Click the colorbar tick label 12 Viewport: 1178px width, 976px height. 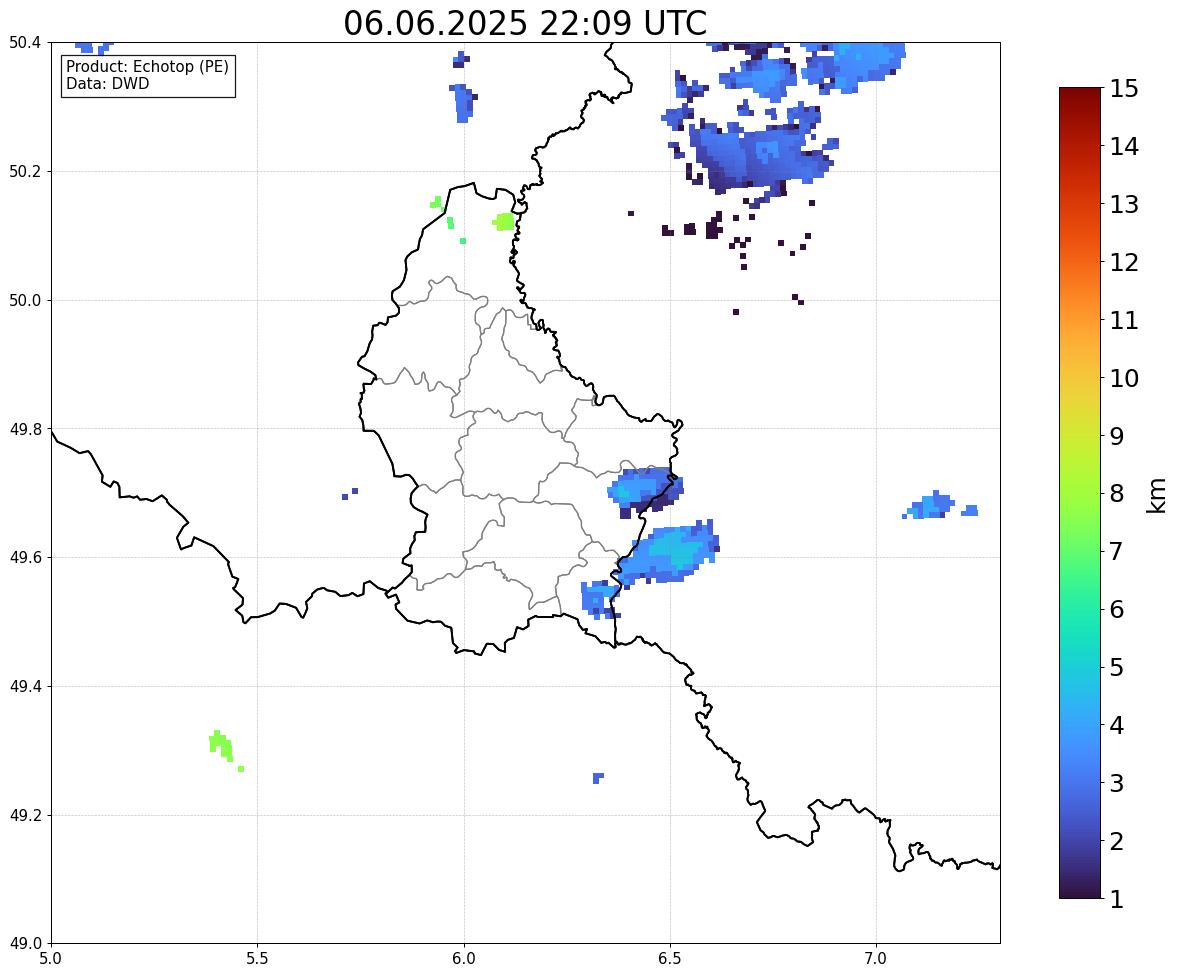[x=1124, y=262]
